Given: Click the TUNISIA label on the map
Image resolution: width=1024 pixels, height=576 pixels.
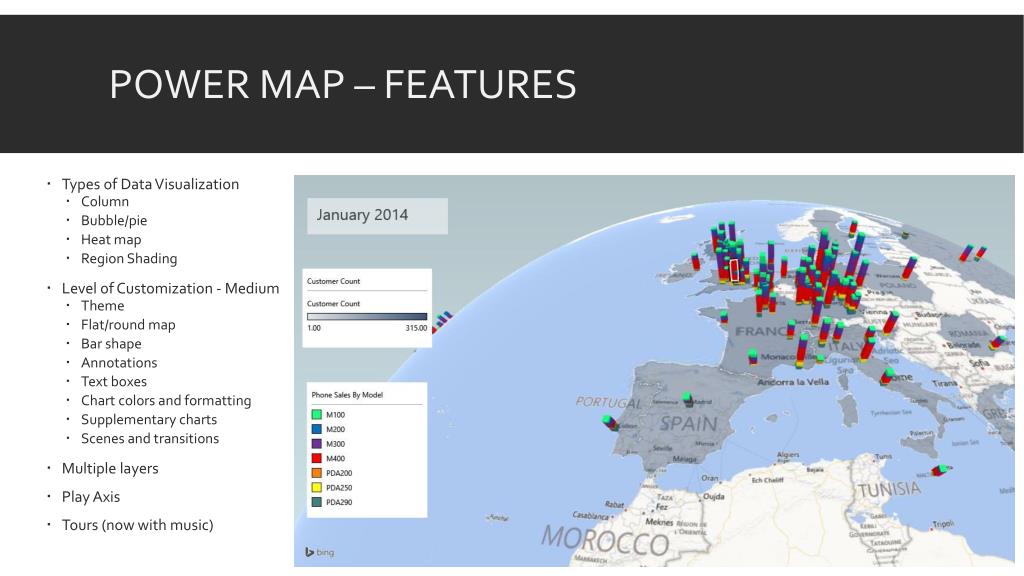Looking at the screenshot, I should 889,489.
